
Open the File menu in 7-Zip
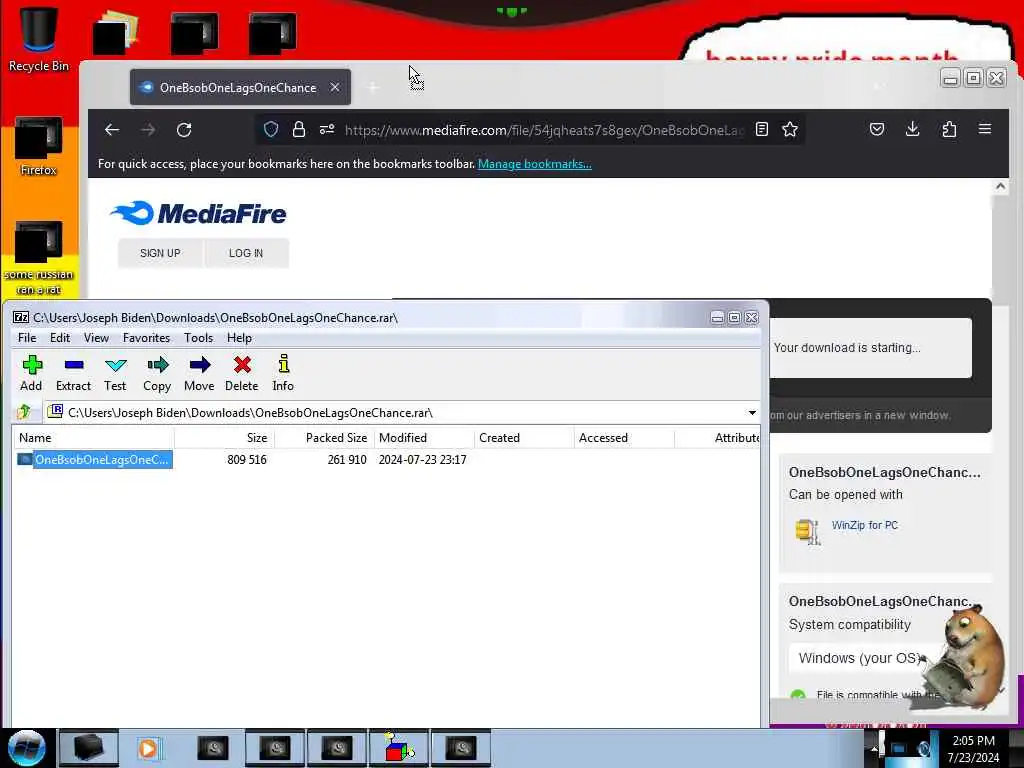(x=27, y=338)
